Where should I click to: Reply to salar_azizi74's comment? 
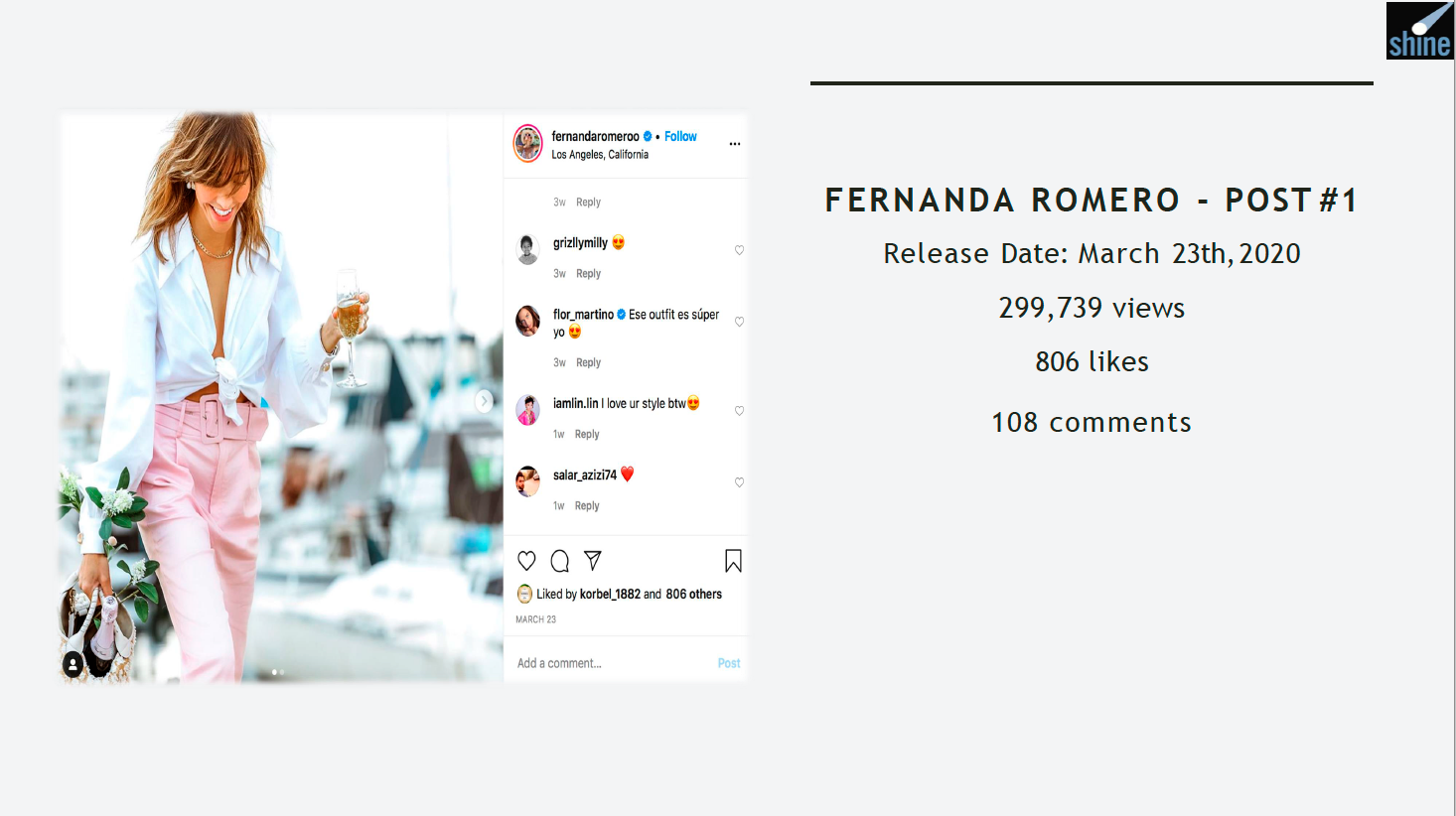(587, 505)
